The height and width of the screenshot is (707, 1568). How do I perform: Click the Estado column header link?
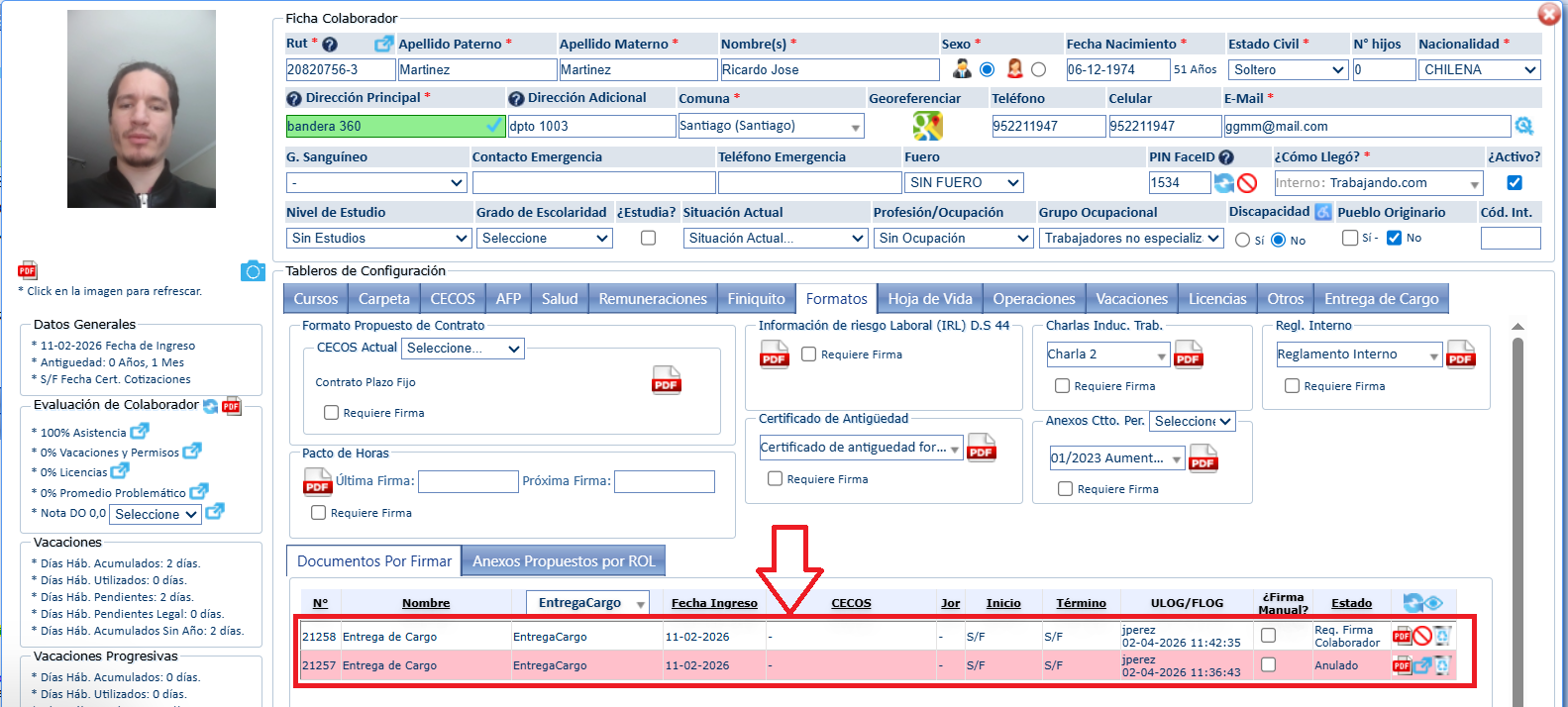pyautogui.click(x=1351, y=603)
